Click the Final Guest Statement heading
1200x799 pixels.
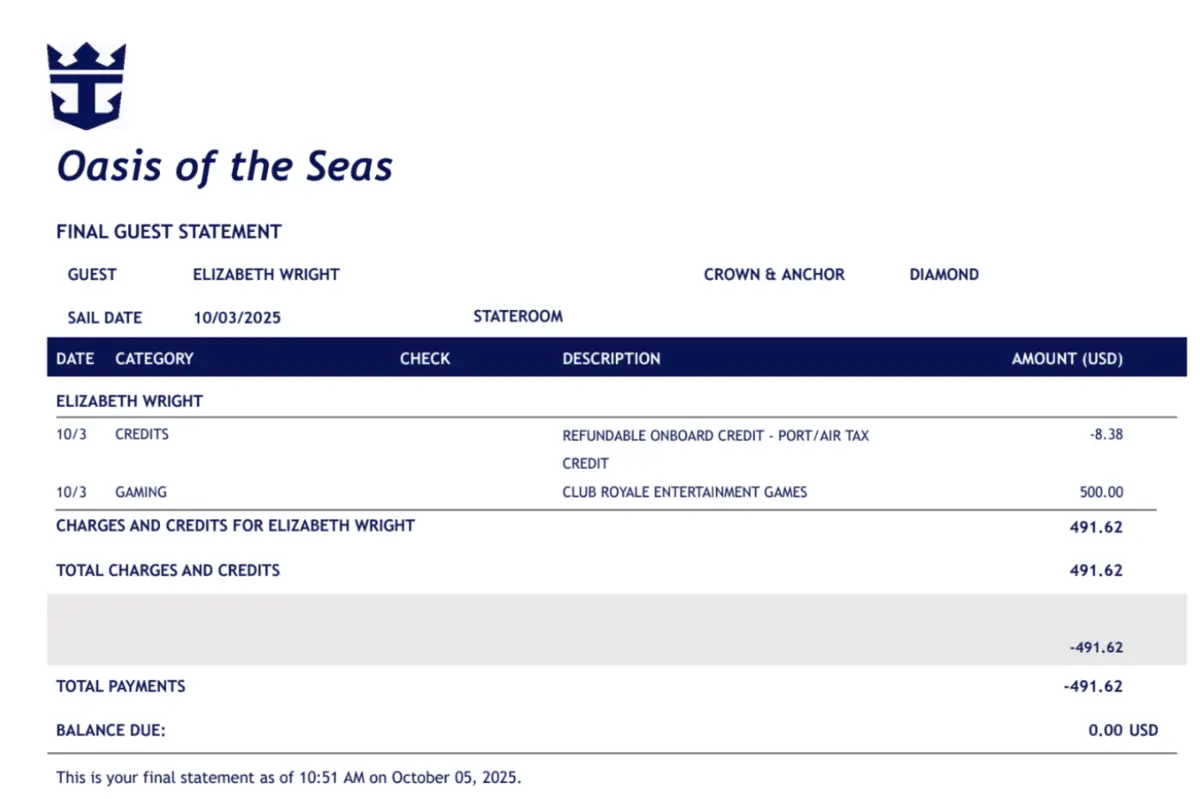coord(168,232)
